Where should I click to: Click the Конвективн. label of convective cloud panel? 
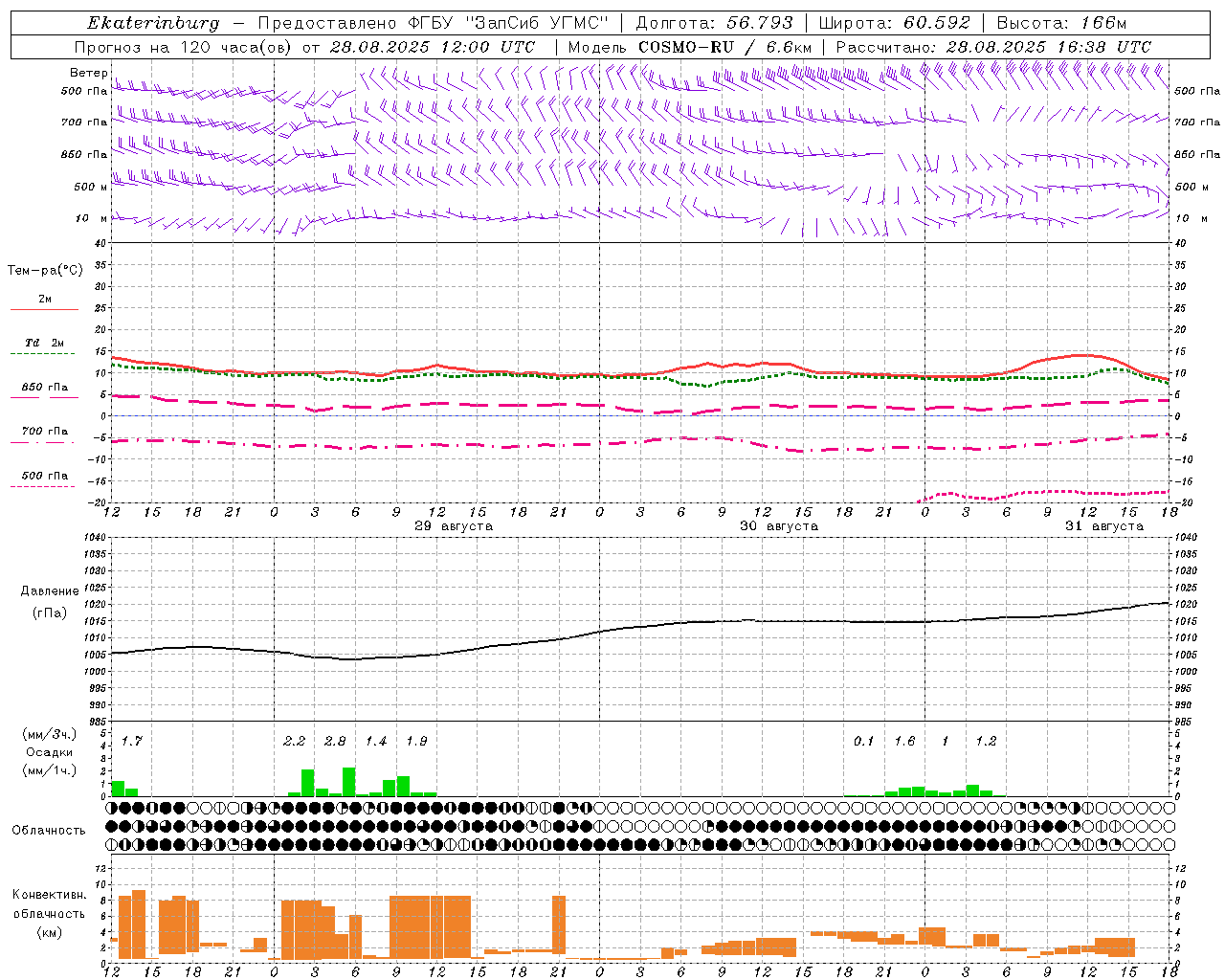point(49,895)
